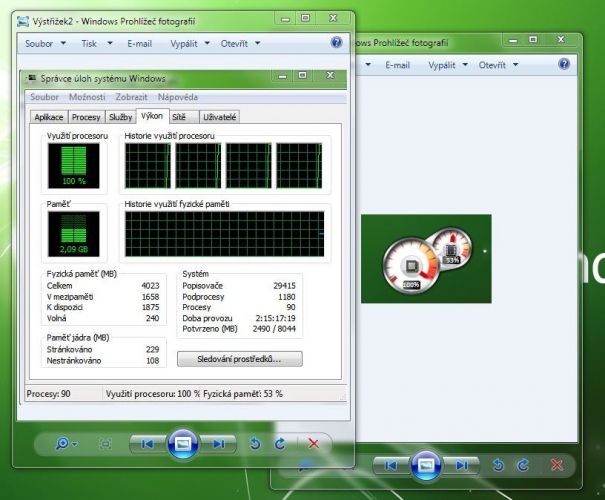Viewport: 605px width, 500px height.
Task: Delete the photo in background viewer
Action: (557, 465)
